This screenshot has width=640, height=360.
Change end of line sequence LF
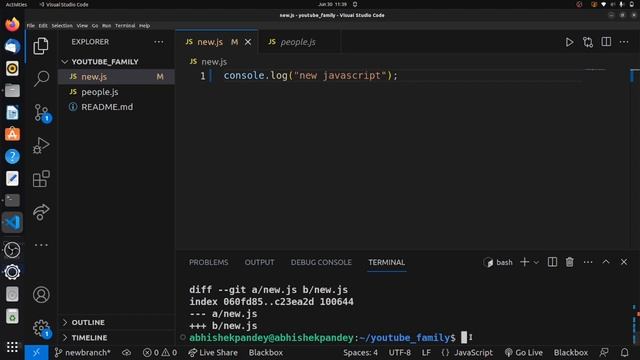click(426, 353)
